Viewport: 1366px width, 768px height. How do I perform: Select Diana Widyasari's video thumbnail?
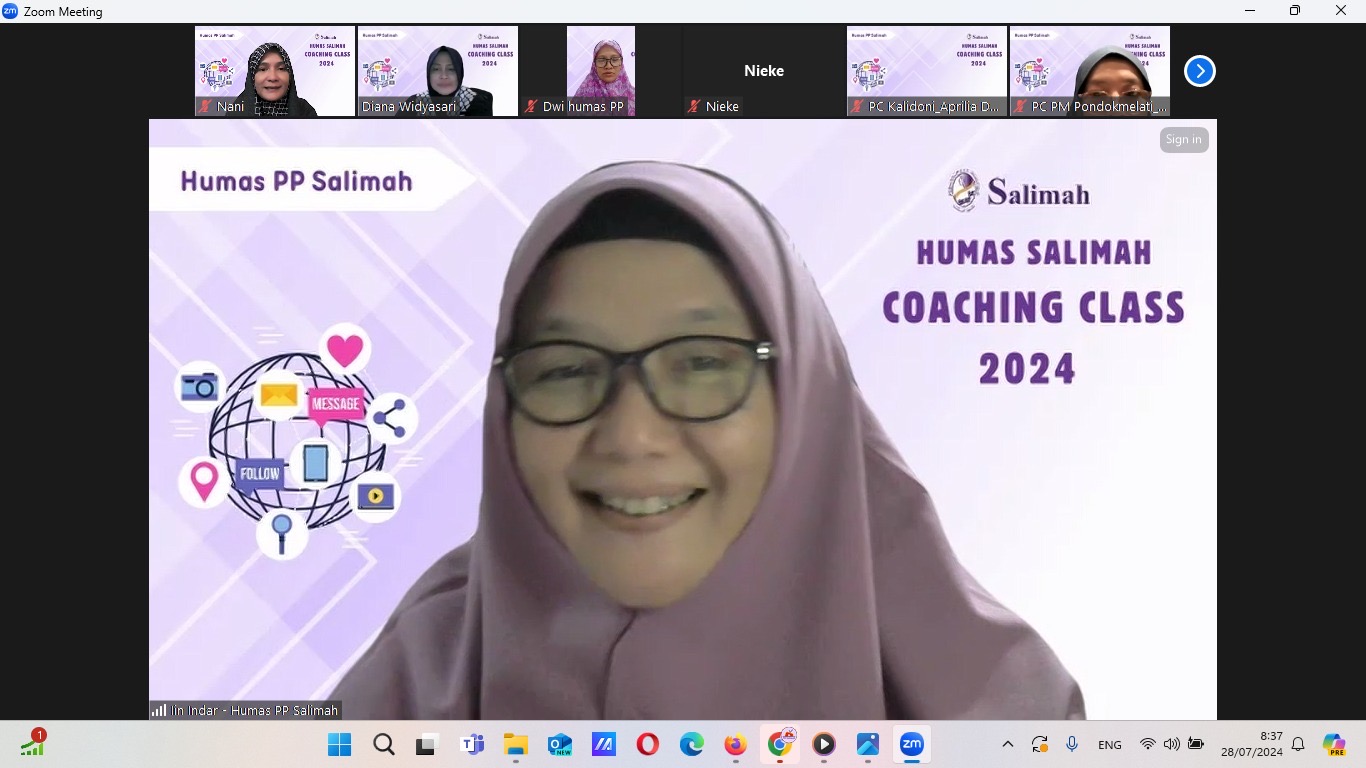(x=438, y=71)
